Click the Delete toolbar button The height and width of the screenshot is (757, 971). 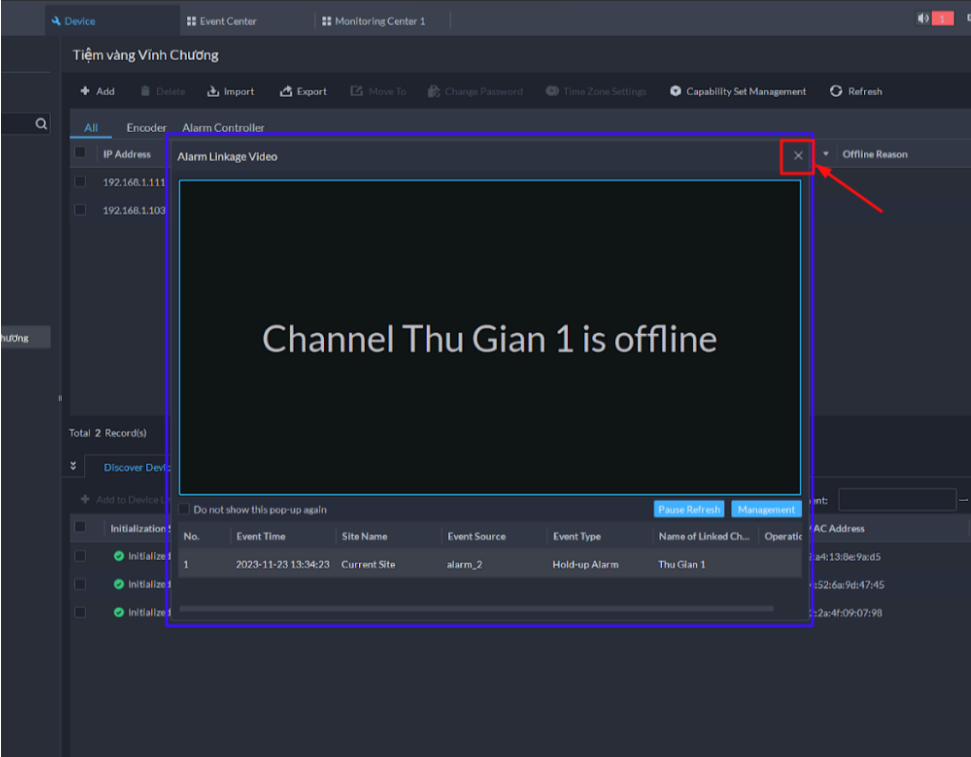(x=163, y=91)
